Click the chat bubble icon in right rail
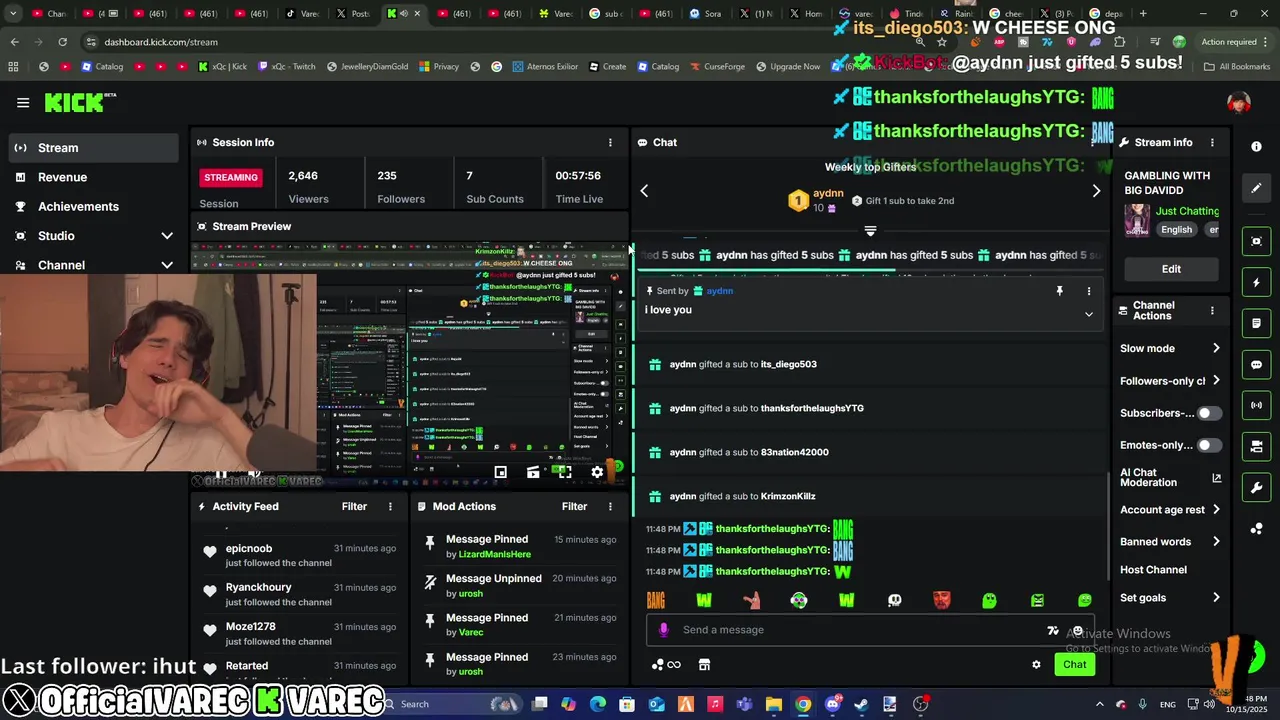Image resolution: width=1280 pixels, height=720 pixels. (x=1256, y=365)
